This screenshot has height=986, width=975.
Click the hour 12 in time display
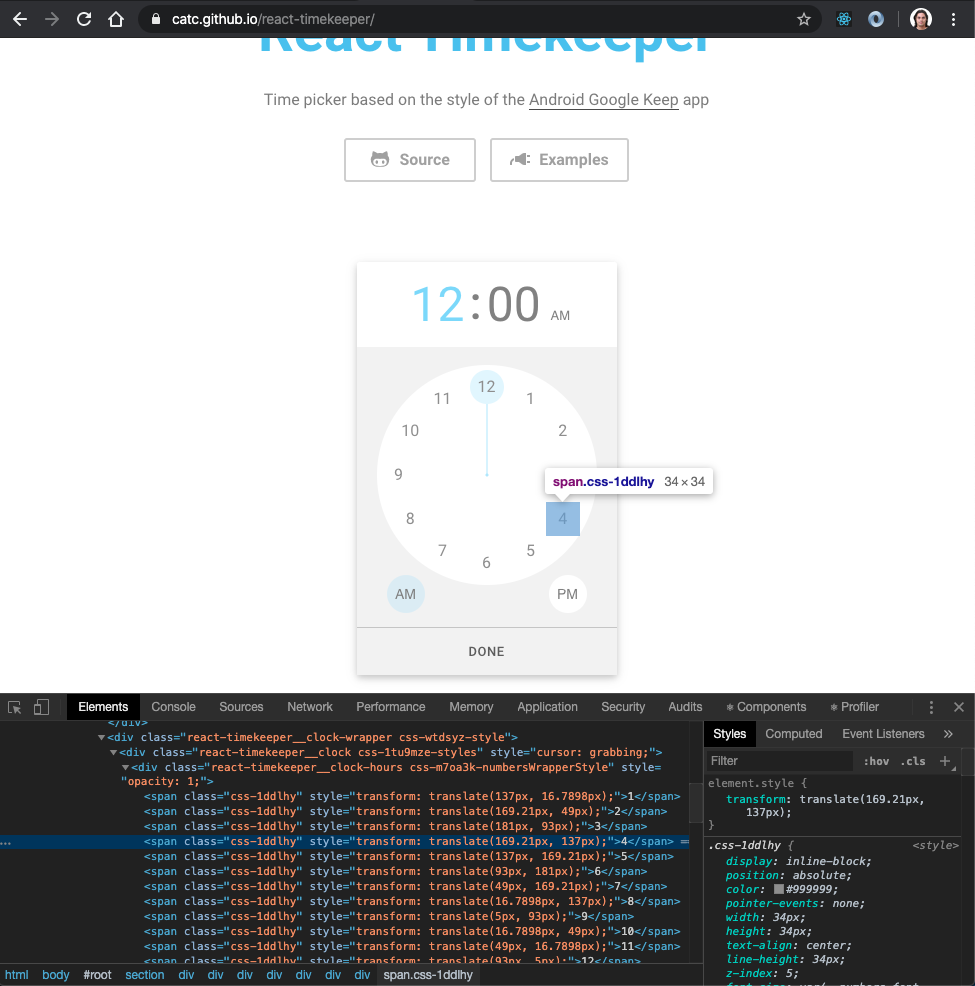(x=438, y=304)
